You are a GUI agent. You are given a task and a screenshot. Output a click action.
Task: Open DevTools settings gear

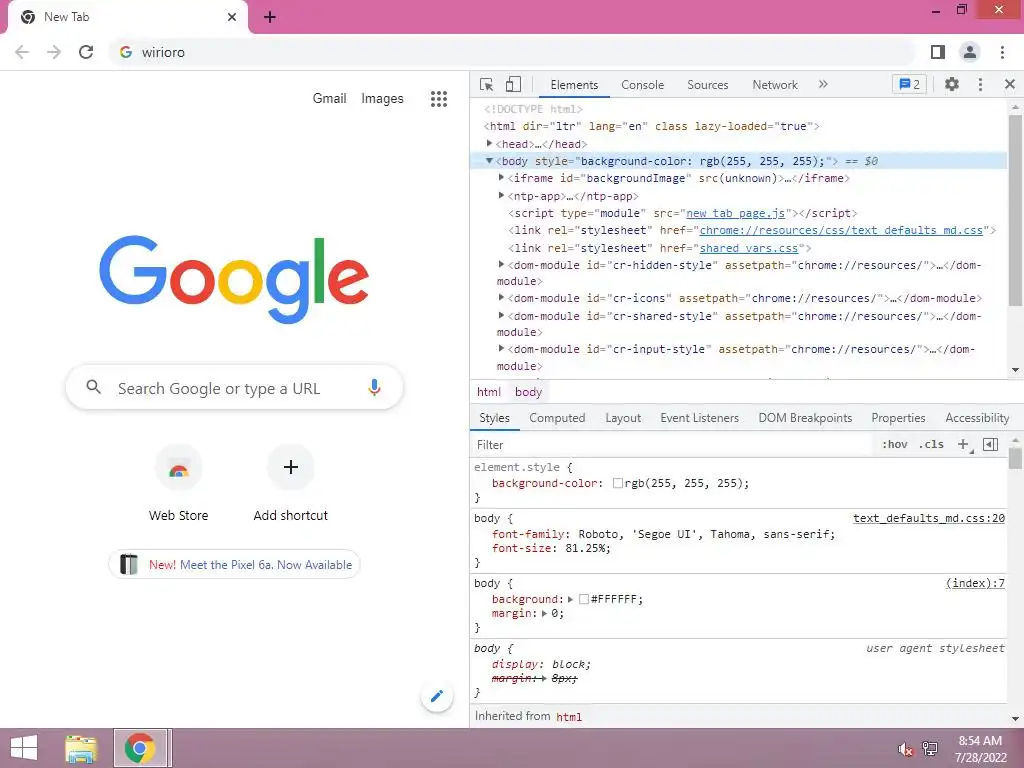952,84
